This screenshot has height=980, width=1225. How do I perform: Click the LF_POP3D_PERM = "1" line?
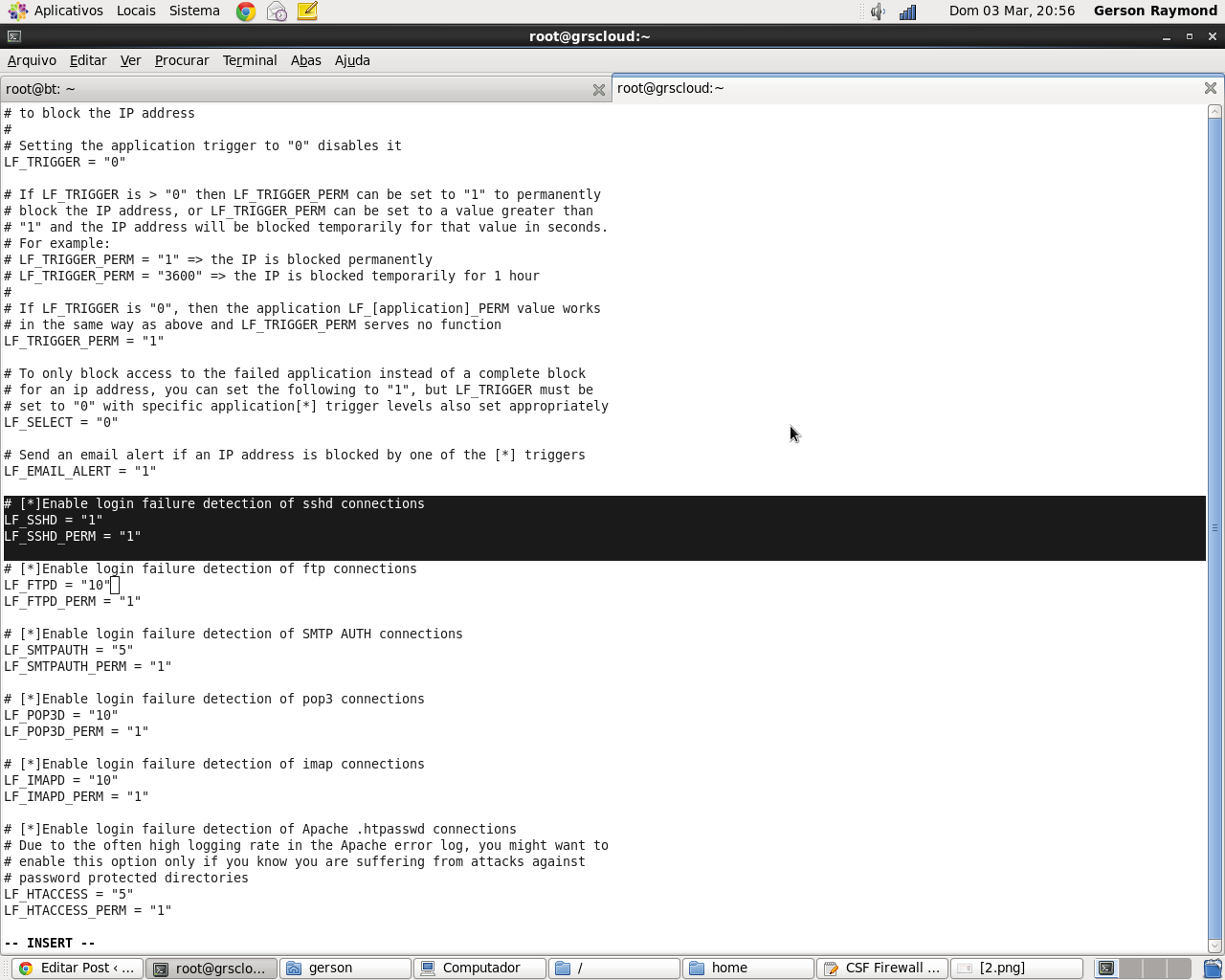click(77, 731)
